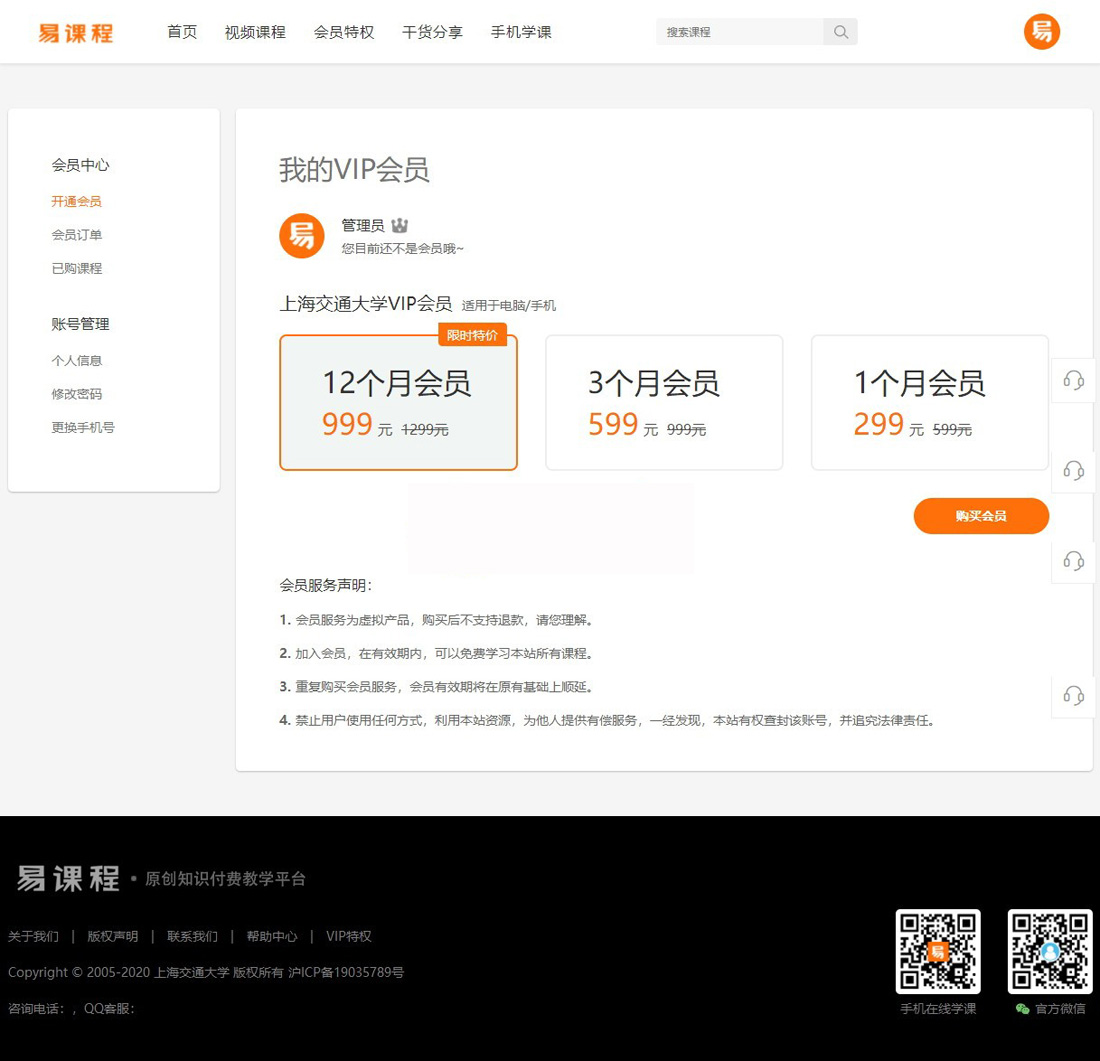Go to 修改密码 in sidebar

[77, 394]
